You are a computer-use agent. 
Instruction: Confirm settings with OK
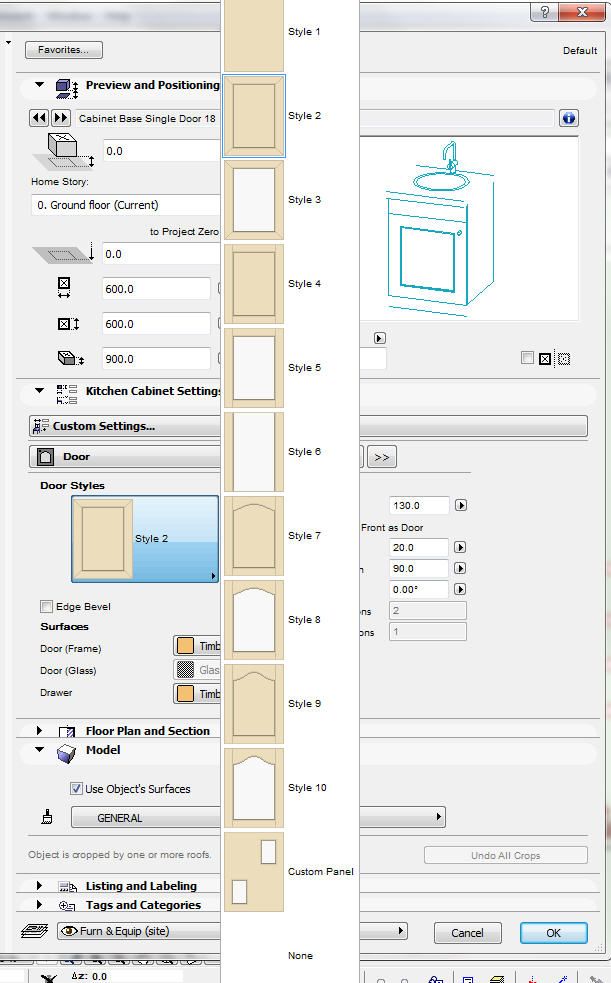553,933
